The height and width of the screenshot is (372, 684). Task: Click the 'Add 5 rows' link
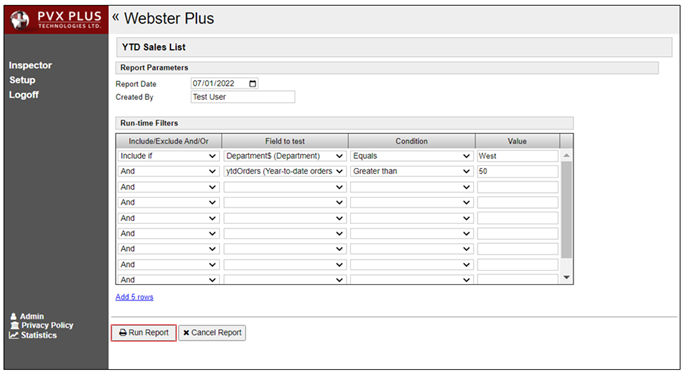pyautogui.click(x=134, y=297)
